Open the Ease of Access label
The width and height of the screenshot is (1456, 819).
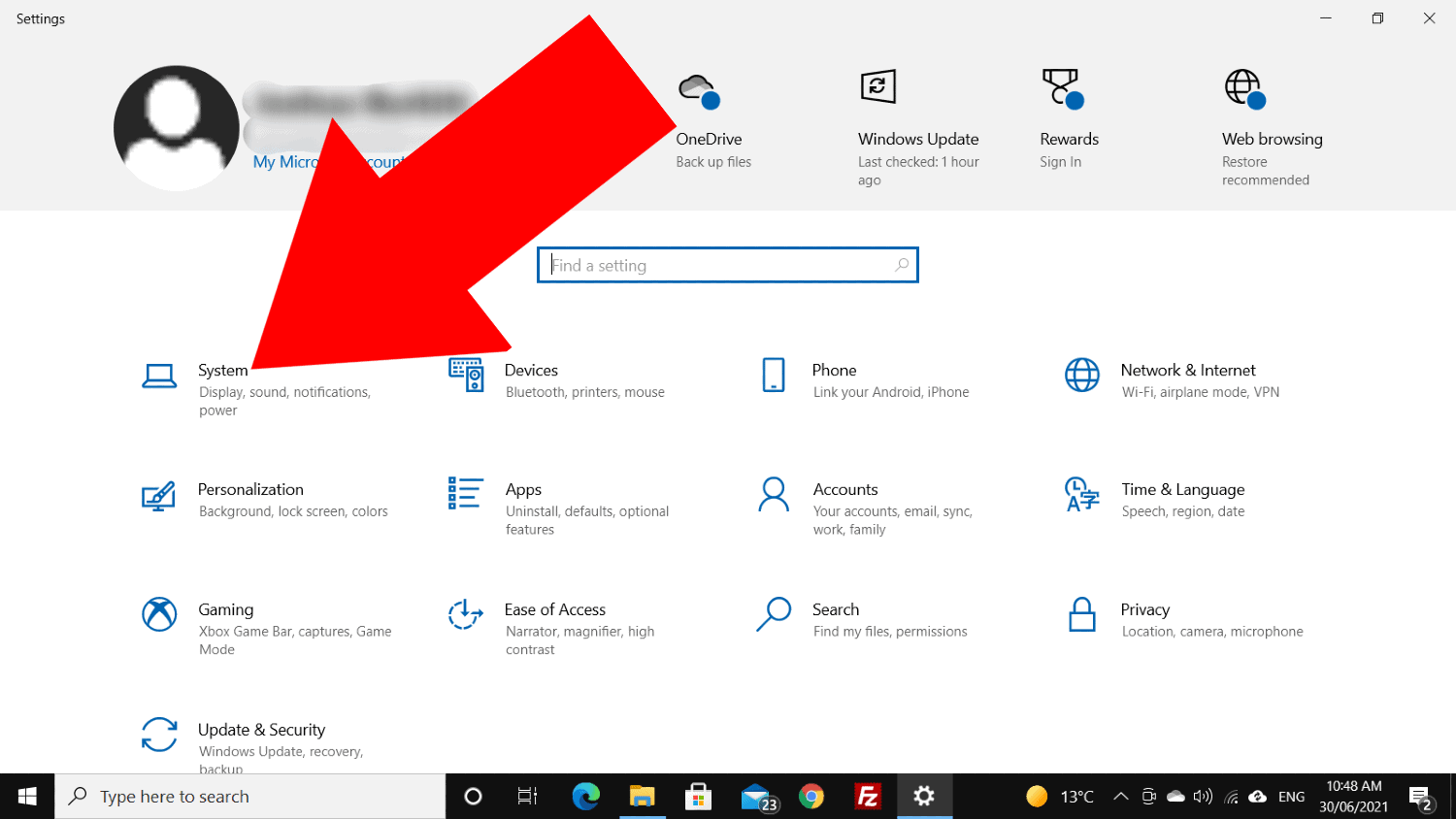pyautogui.click(x=555, y=610)
